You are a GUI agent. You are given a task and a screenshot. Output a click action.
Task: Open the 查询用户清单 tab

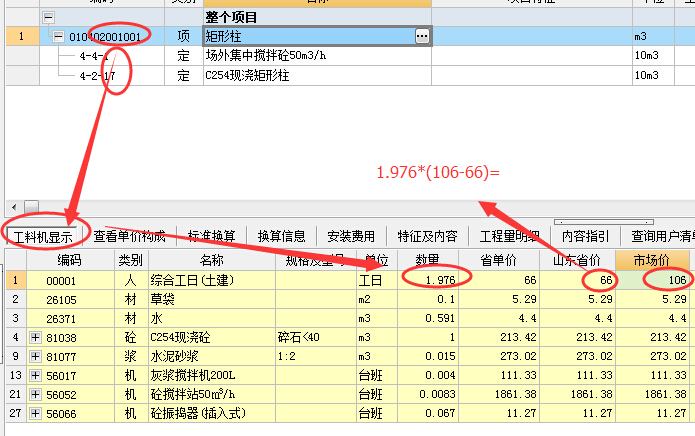(x=661, y=236)
